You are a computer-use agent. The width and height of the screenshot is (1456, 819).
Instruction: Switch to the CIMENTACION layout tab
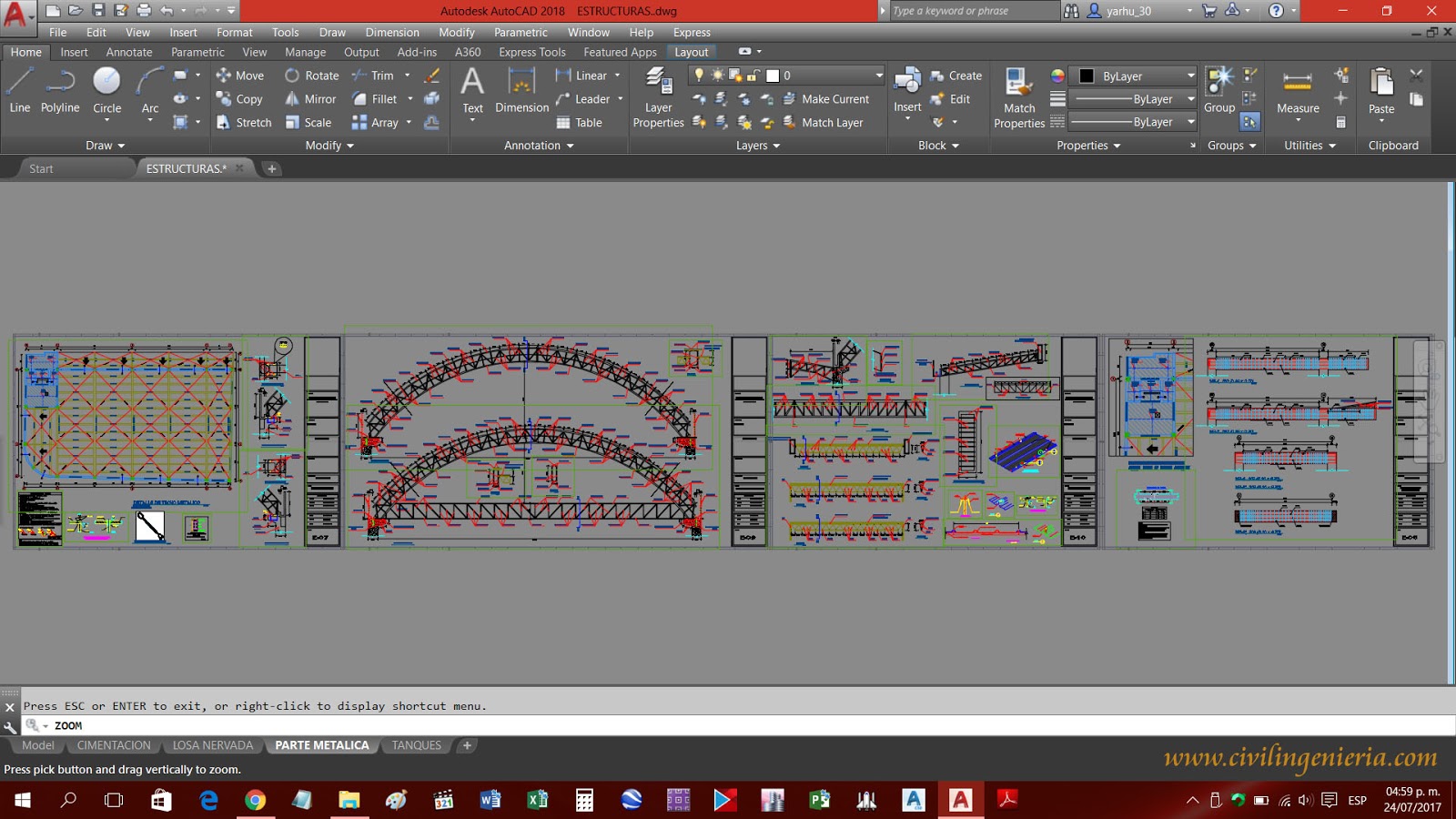coord(114,745)
